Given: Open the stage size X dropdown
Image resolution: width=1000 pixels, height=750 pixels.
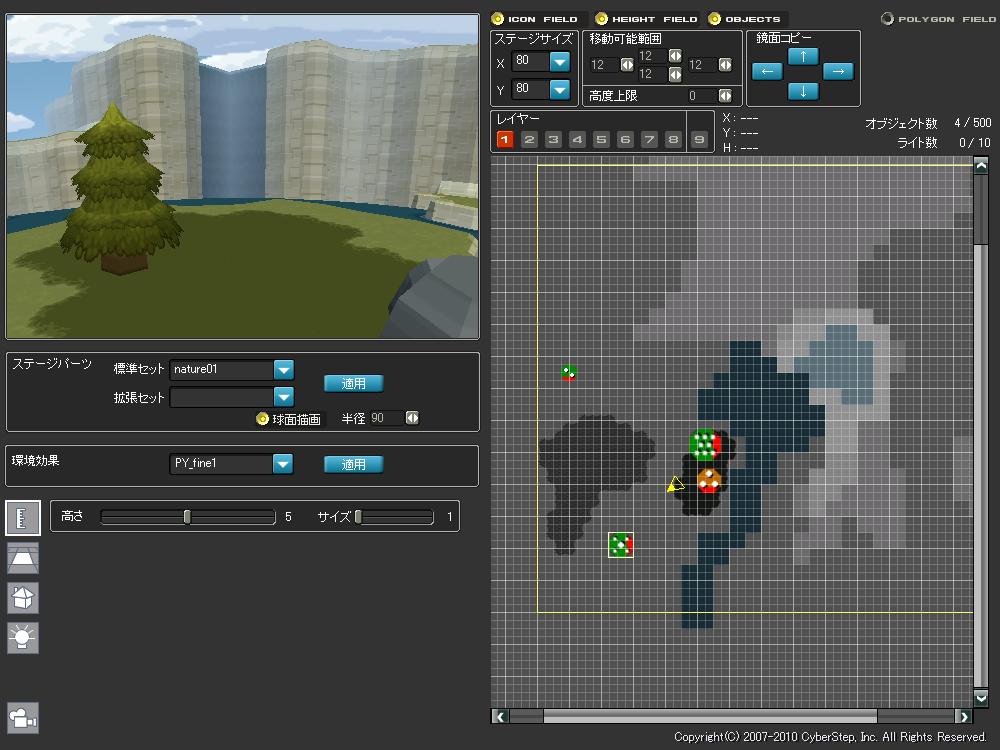Looking at the screenshot, I should [559, 62].
